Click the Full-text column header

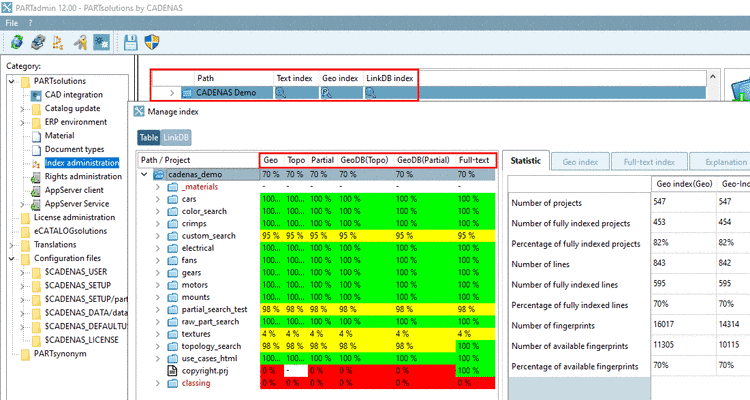pos(474,160)
